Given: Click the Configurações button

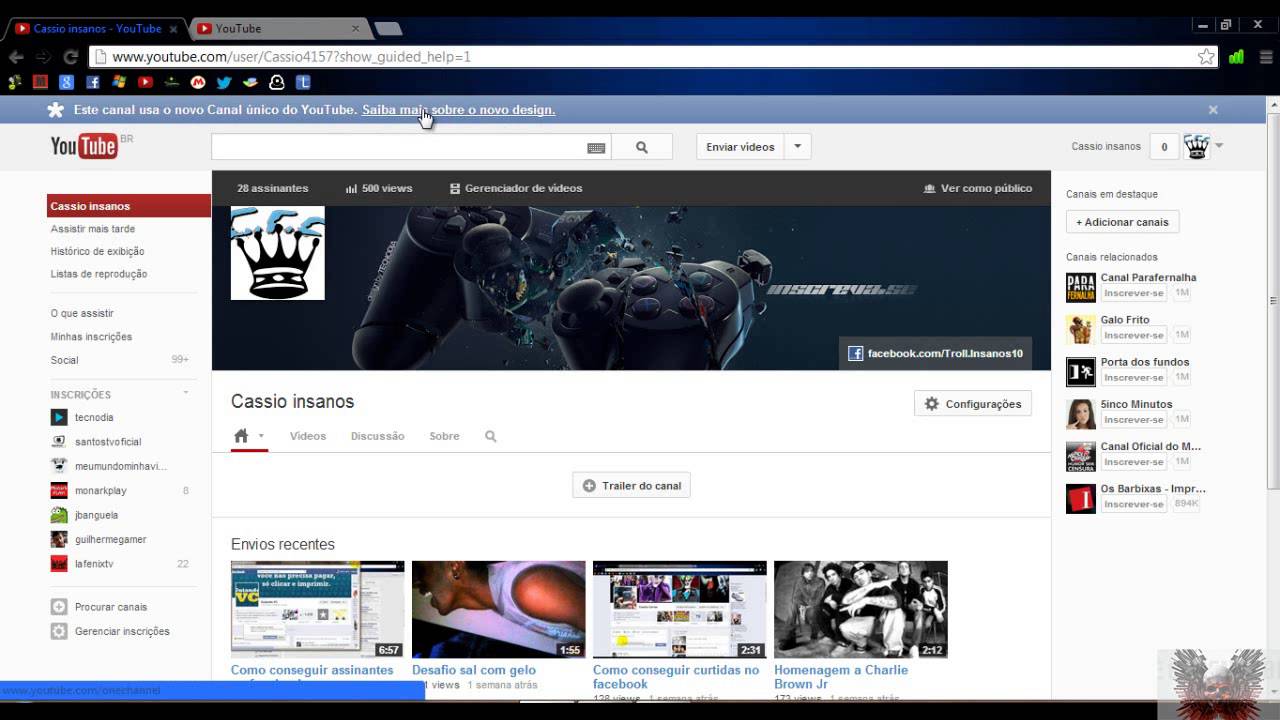Looking at the screenshot, I should (x=973, y=404).
